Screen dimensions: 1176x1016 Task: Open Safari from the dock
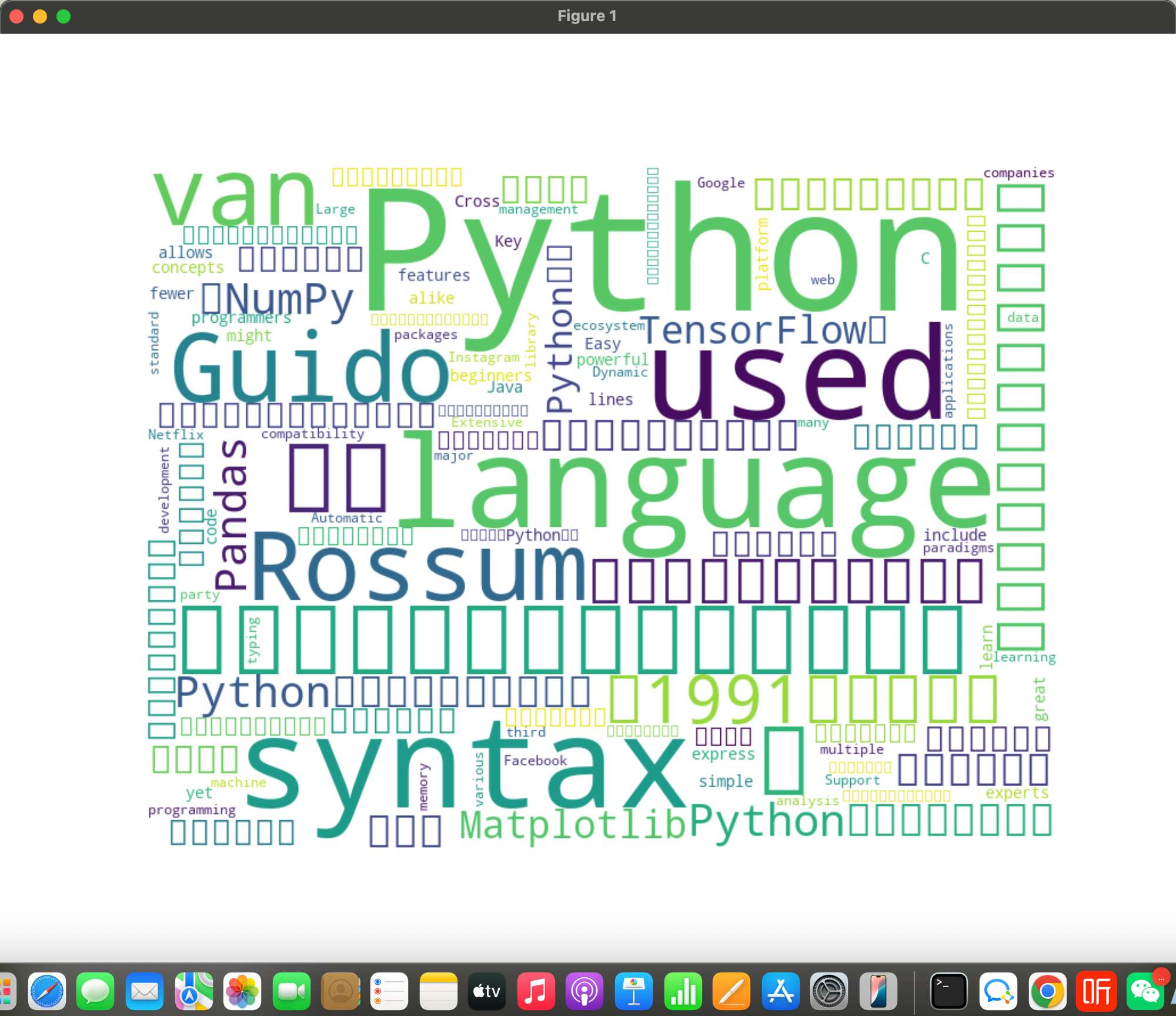[47, 991]
